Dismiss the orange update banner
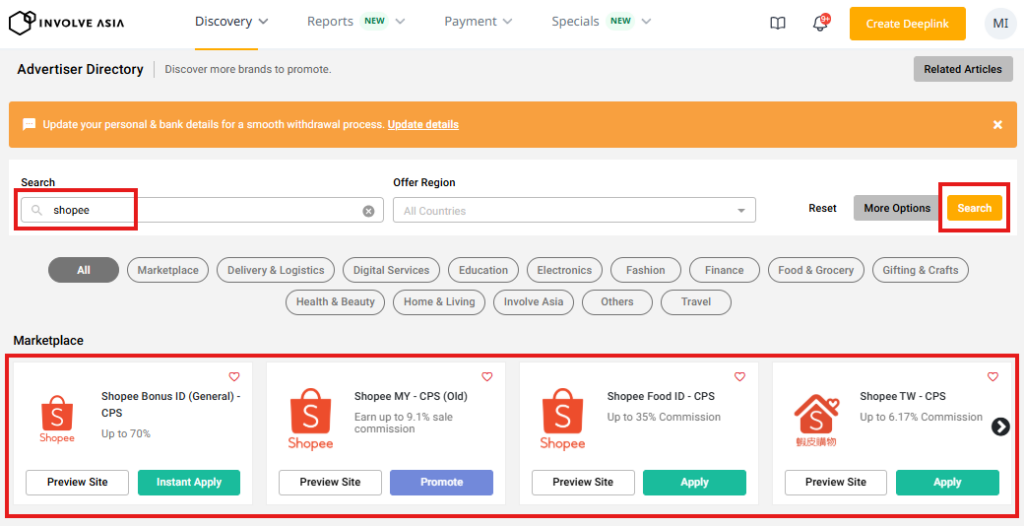1024x526 pixels. pos(997,125)
